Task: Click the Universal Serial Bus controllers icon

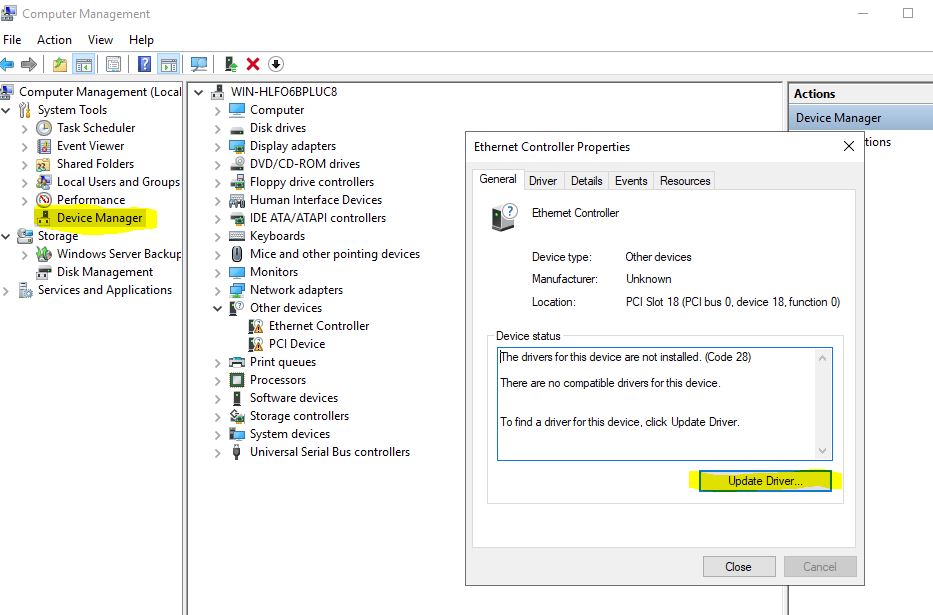Action: pos(237,452)
